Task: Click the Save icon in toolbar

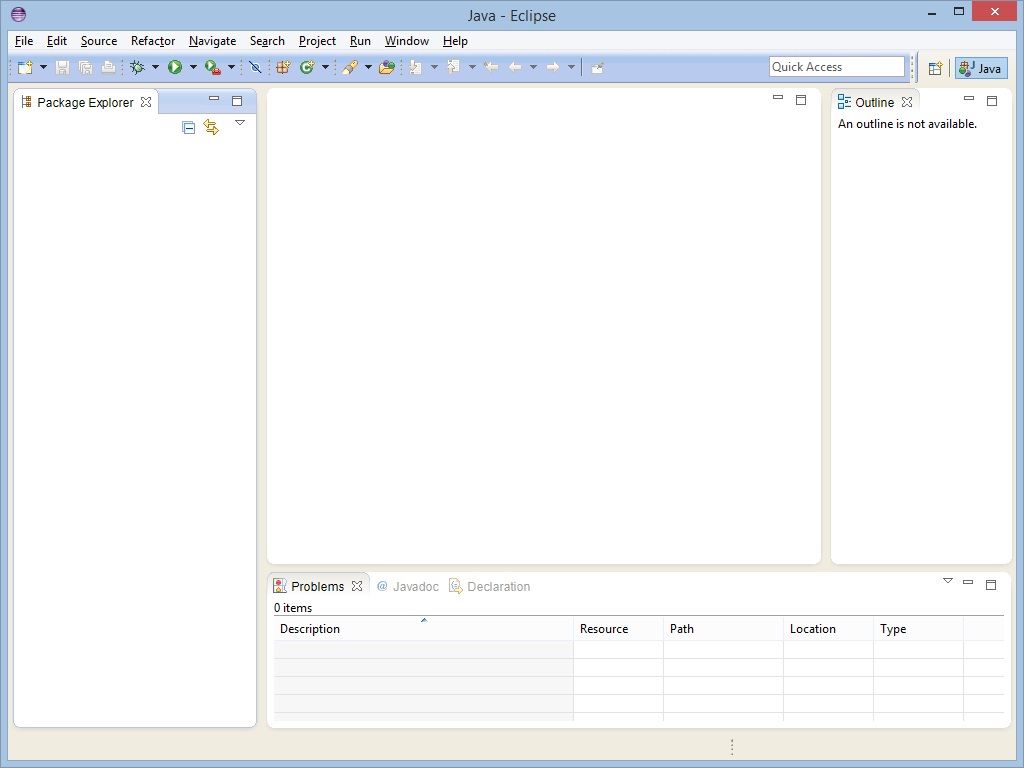Action: click(x=63, y=67)
